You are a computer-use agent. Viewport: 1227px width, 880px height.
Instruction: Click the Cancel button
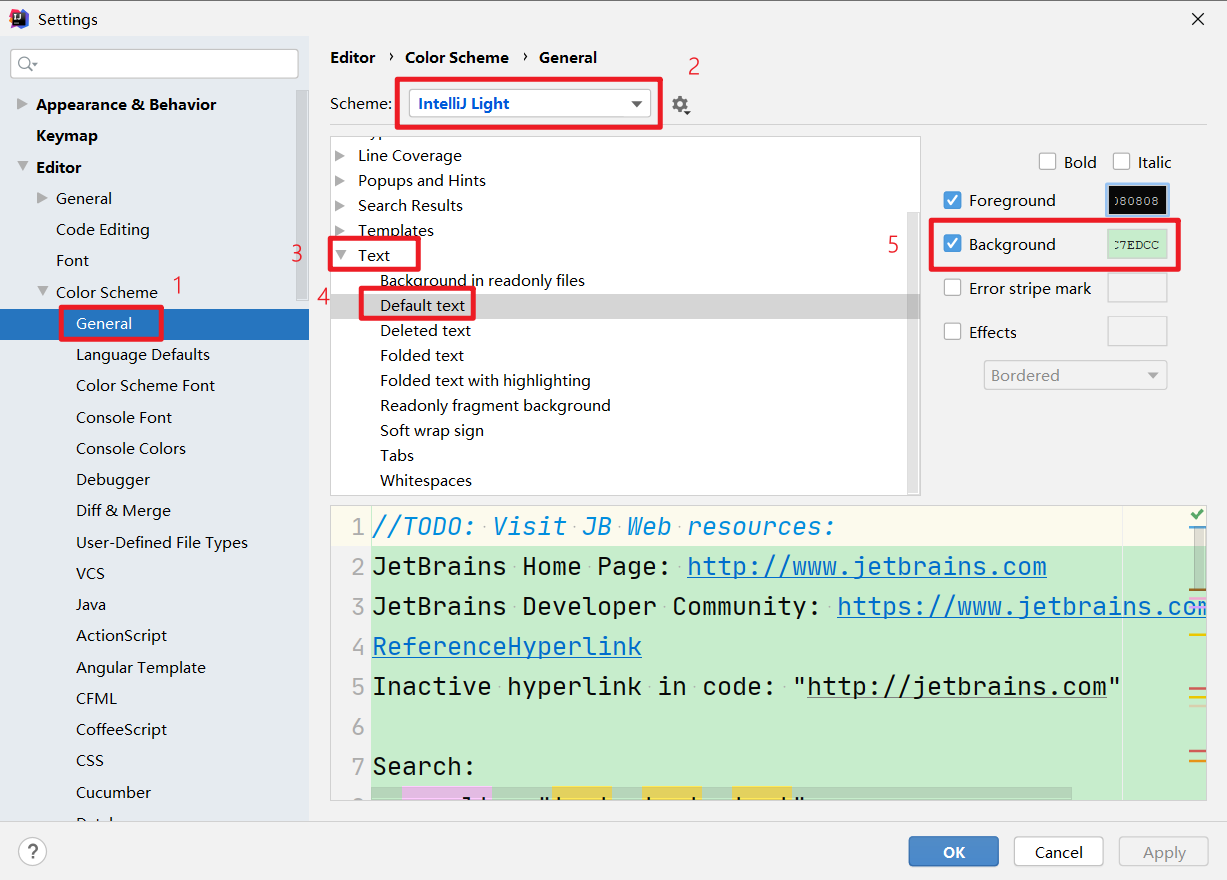(1059, 852)
